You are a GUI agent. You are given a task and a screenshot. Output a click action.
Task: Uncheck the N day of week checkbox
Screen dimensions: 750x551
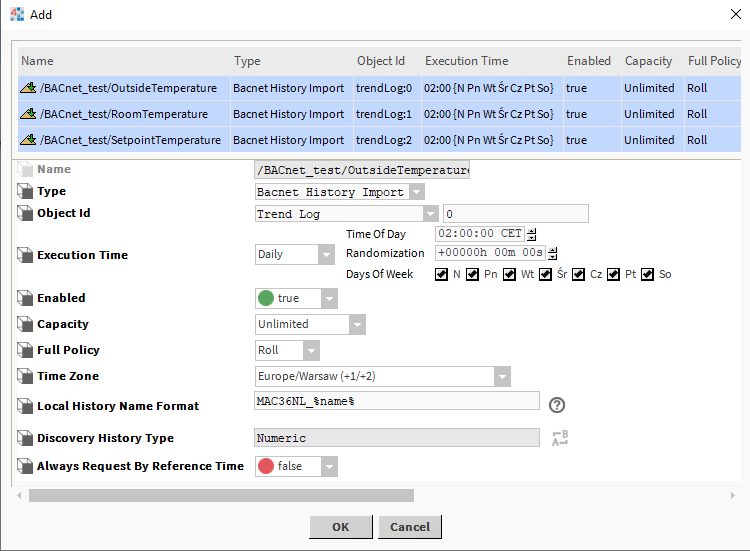[x=442, y=274]
